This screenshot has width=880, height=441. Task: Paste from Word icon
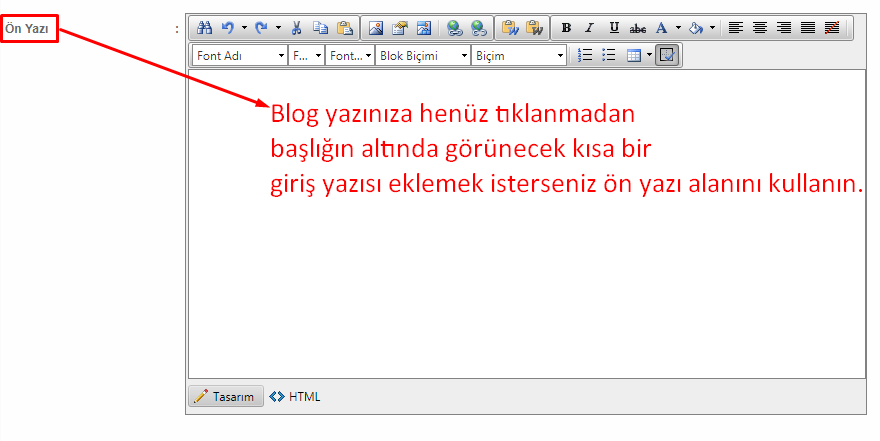(x=510, y=27)
